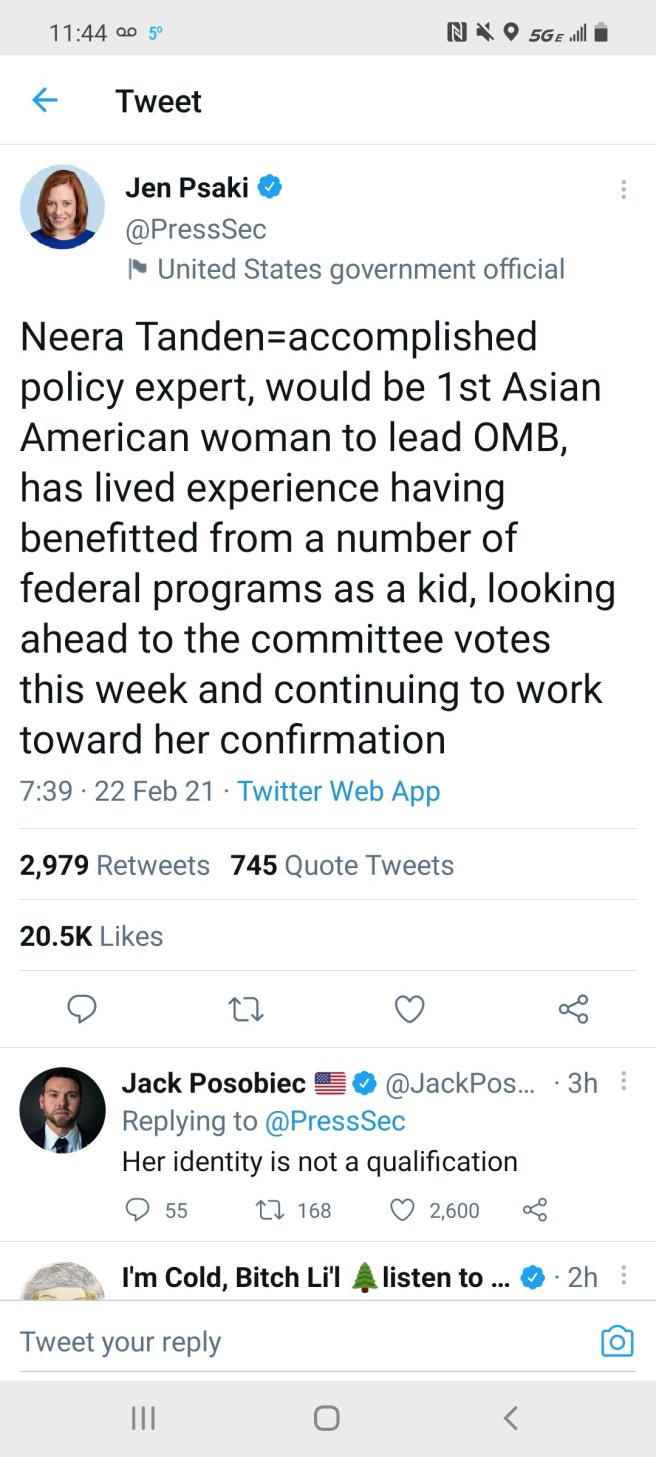Tap the Twitter Web App source link

pyautogui.click(x=339, y=791)
